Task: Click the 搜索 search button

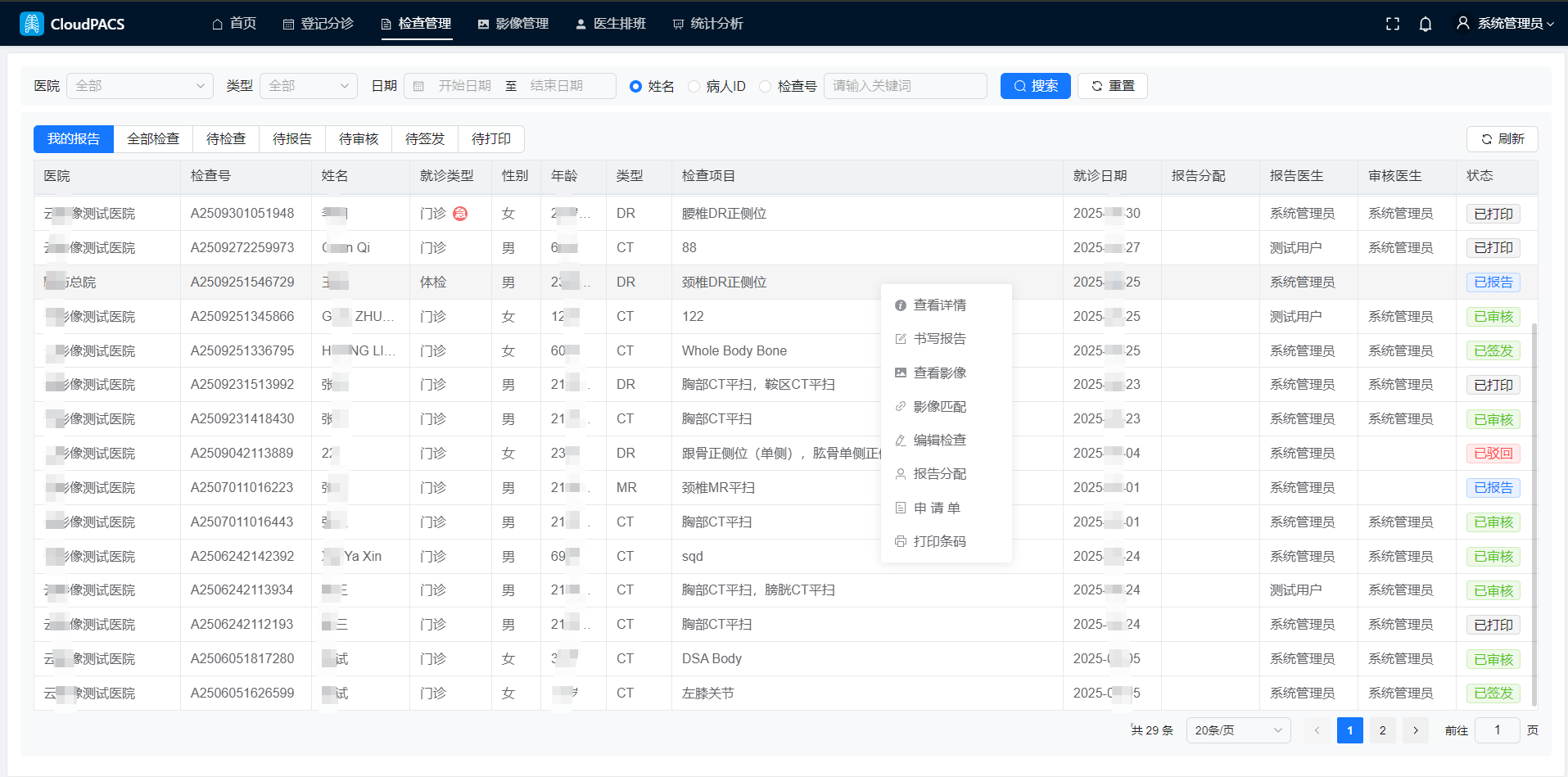Action: pyautogui.click(x=1035, y=85)
